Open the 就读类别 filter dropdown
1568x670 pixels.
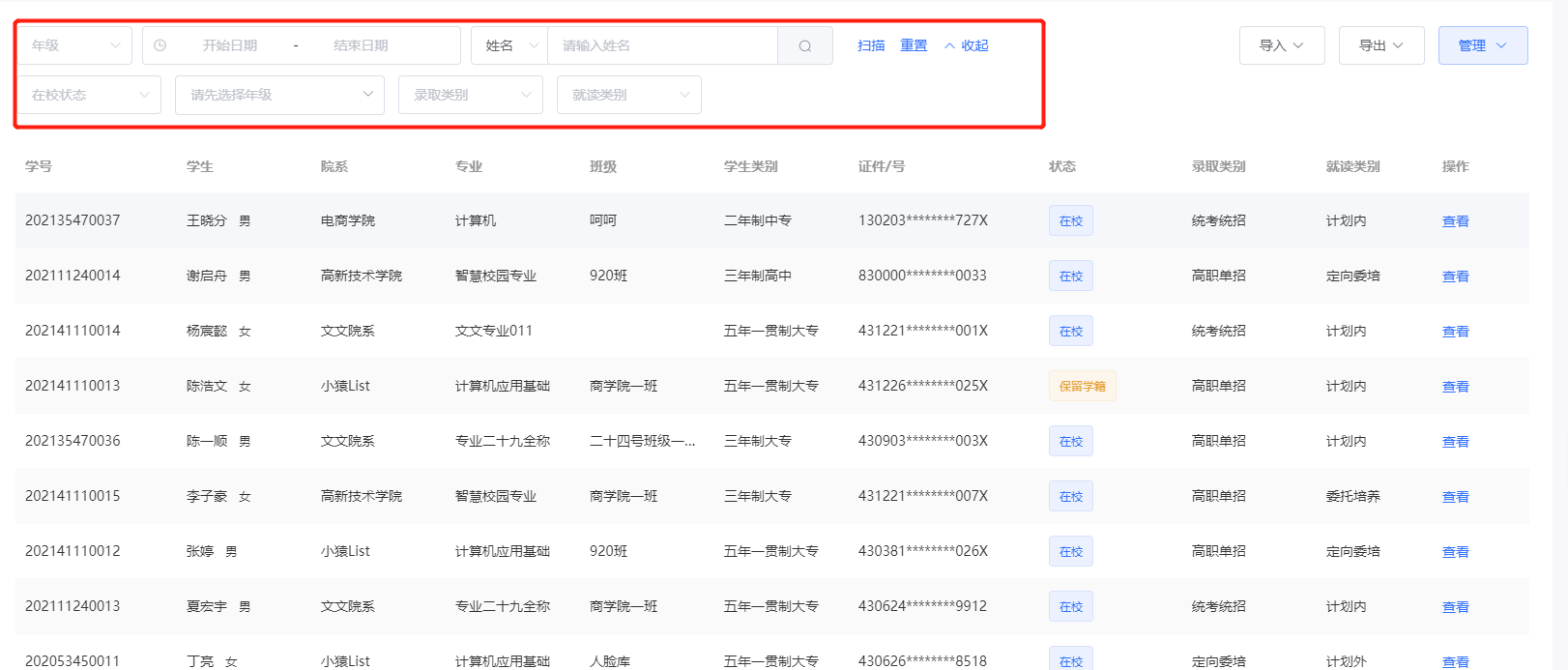pos(628,95)
